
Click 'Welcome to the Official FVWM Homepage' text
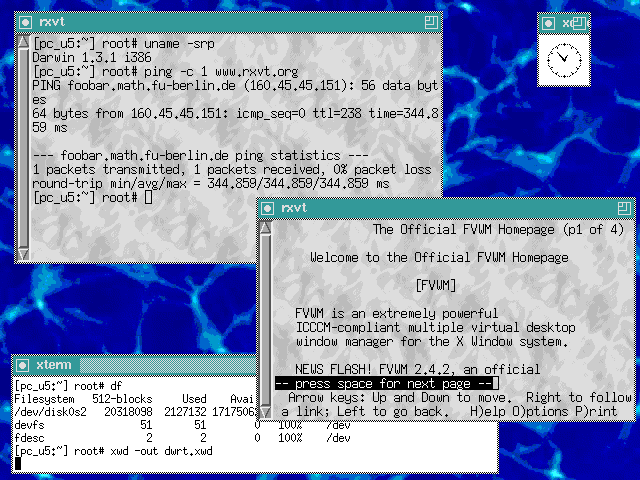tap(439, 258)
